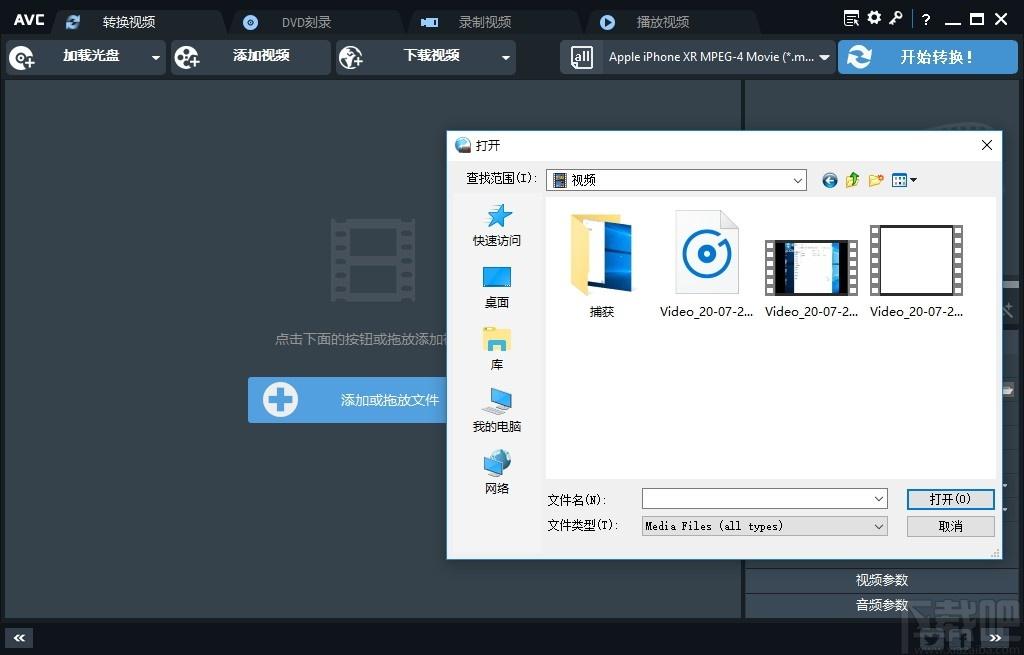Select 网络 in the places sidebar
This screenshot has height=655, width=1024.
497,473
